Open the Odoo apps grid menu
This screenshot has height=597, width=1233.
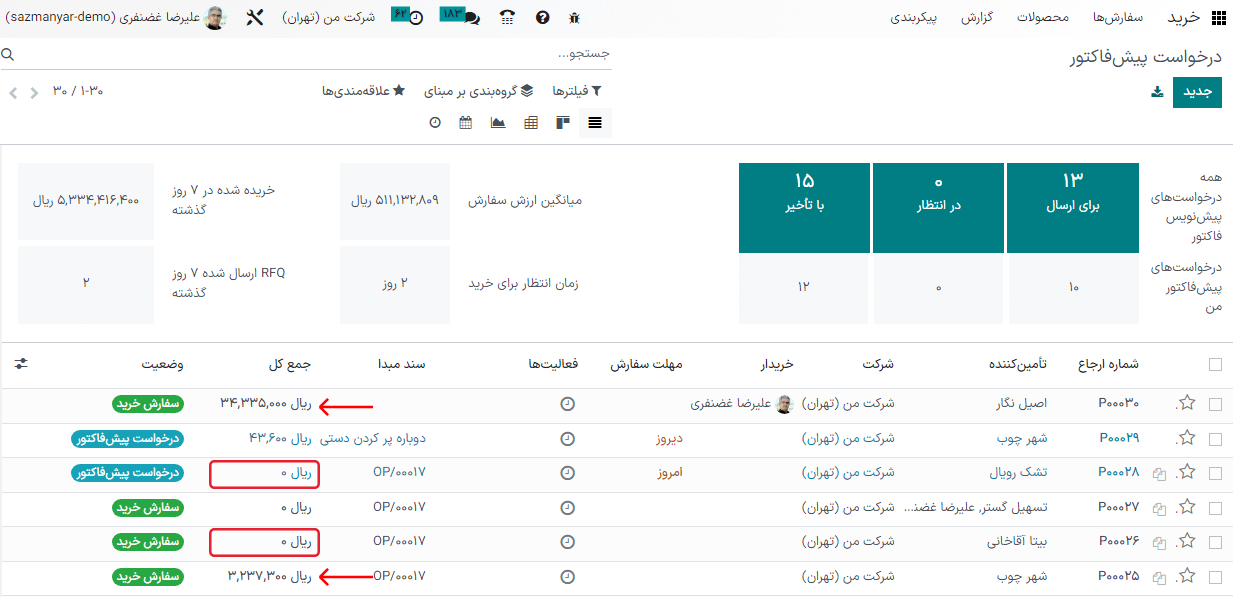pyautogui.click(x=1218, y=17)
